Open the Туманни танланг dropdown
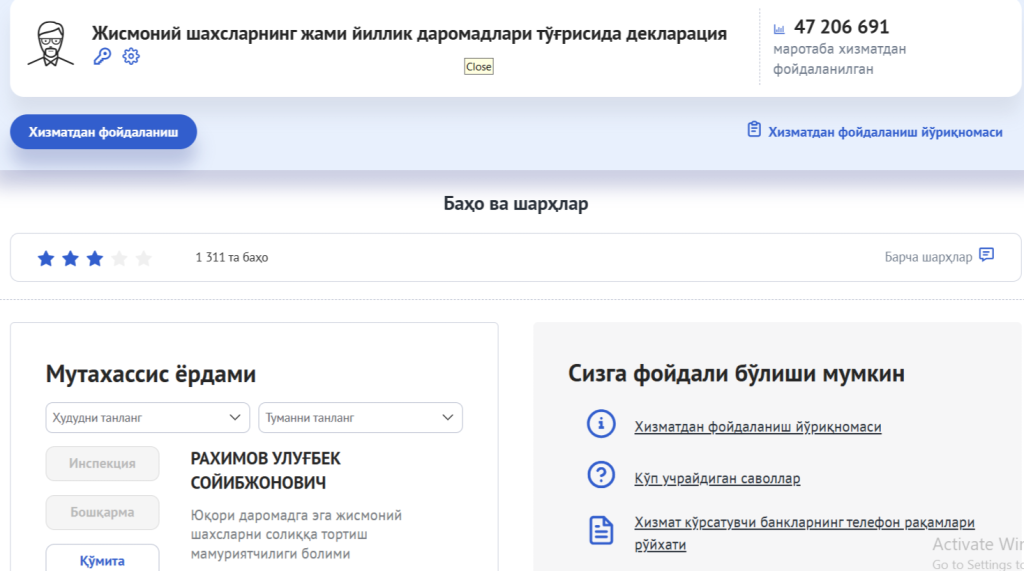 360,417
